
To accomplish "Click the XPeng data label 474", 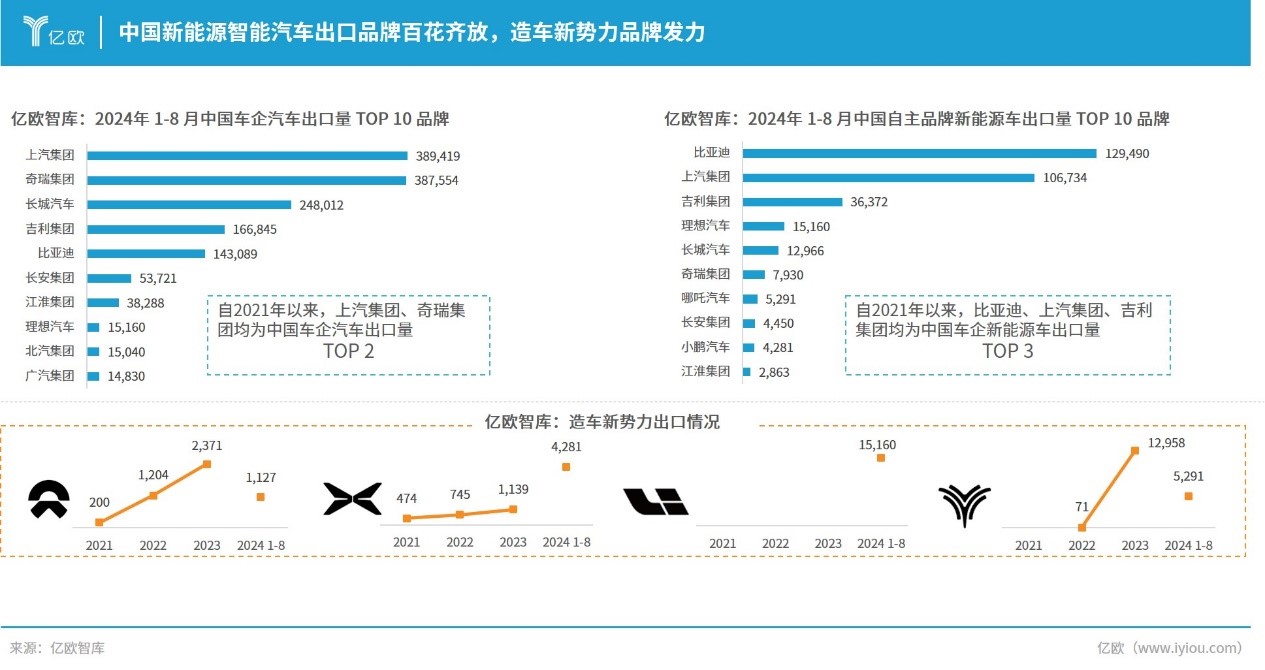I will (406, 498).
